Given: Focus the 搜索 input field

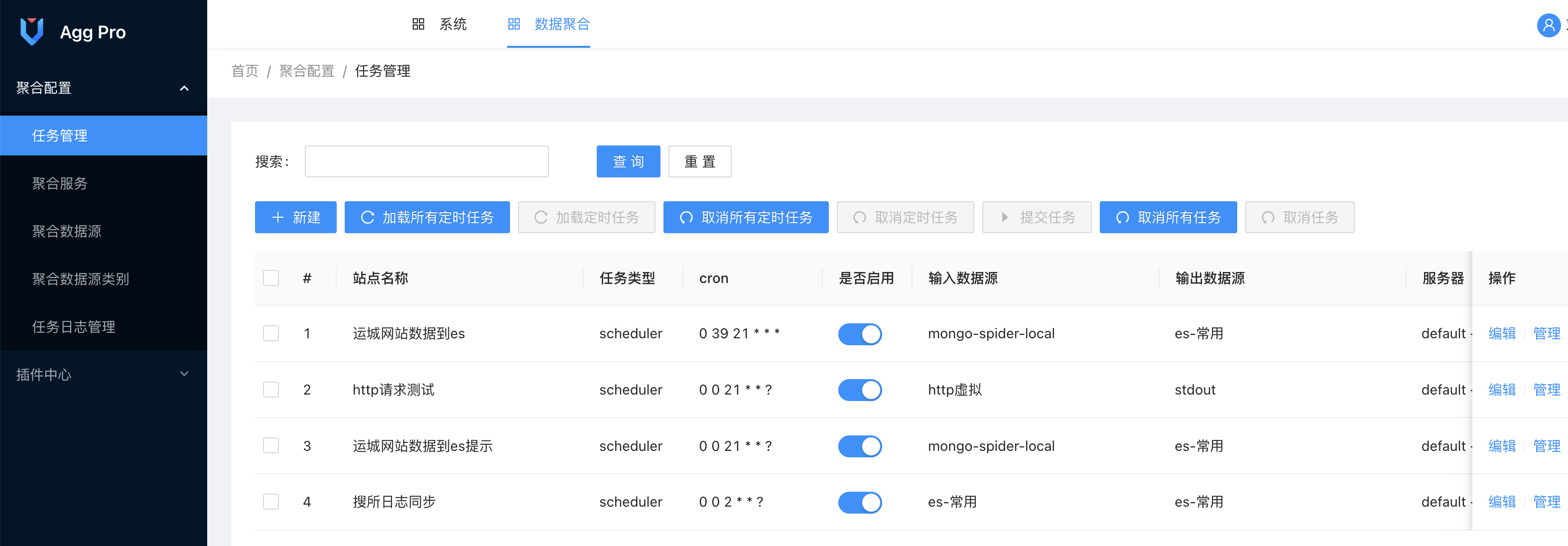Looking at the screenshot, I should click(x=427, y=161).
